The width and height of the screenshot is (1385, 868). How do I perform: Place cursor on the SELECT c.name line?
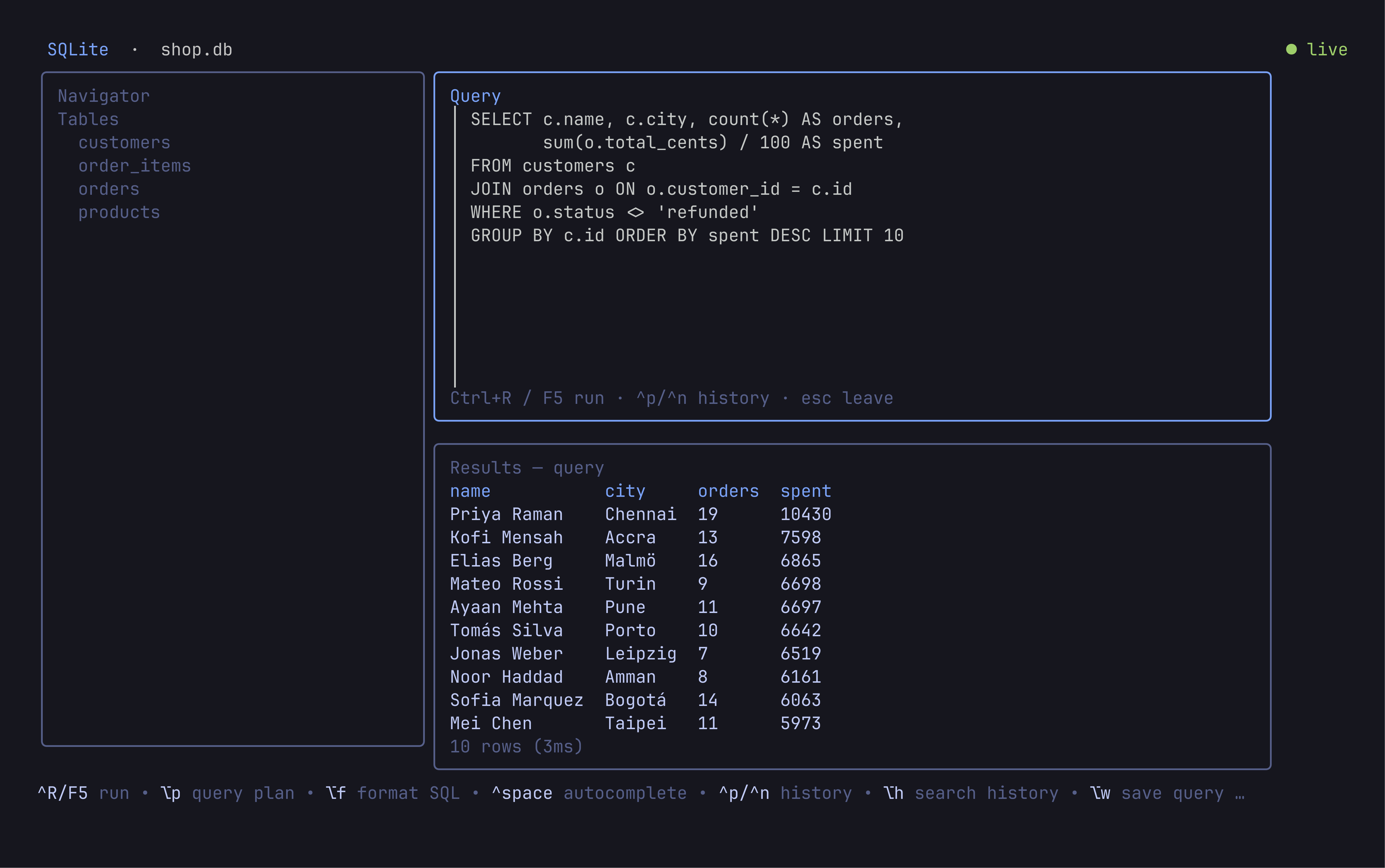pyautogui.click(x=687, y=119)
